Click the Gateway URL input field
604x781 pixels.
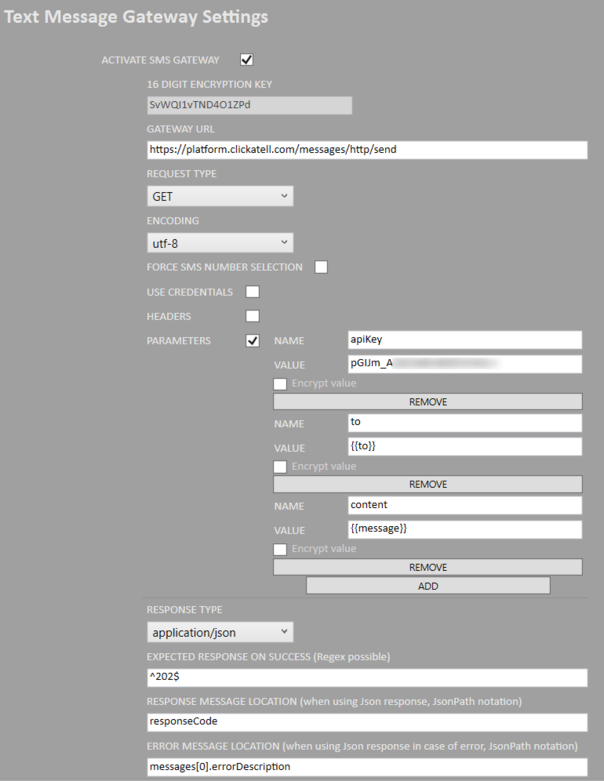(x=366, y=150)
